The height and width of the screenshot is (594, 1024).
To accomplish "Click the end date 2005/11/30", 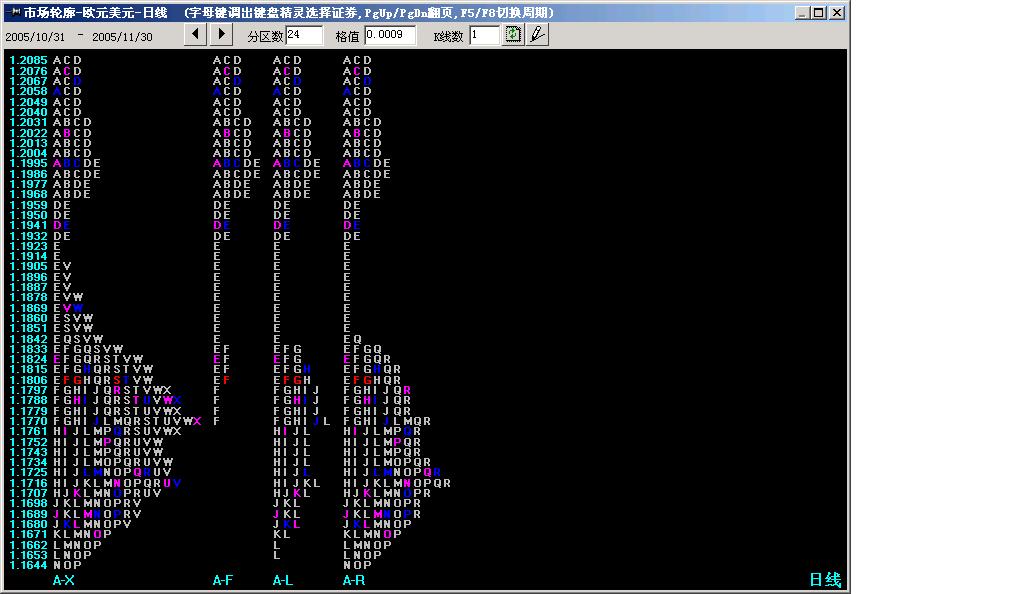I will (122, 37).
